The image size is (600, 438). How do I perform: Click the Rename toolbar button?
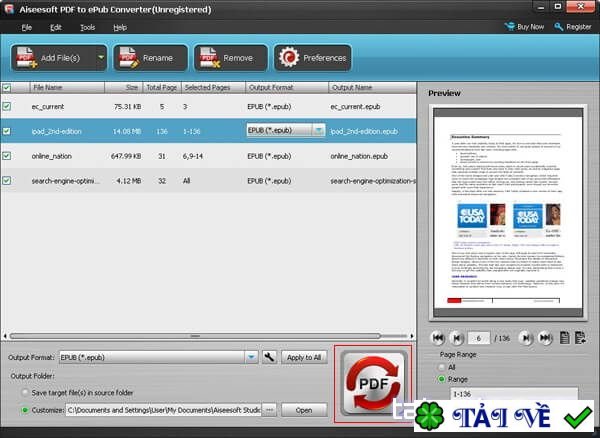click(150, 58)
